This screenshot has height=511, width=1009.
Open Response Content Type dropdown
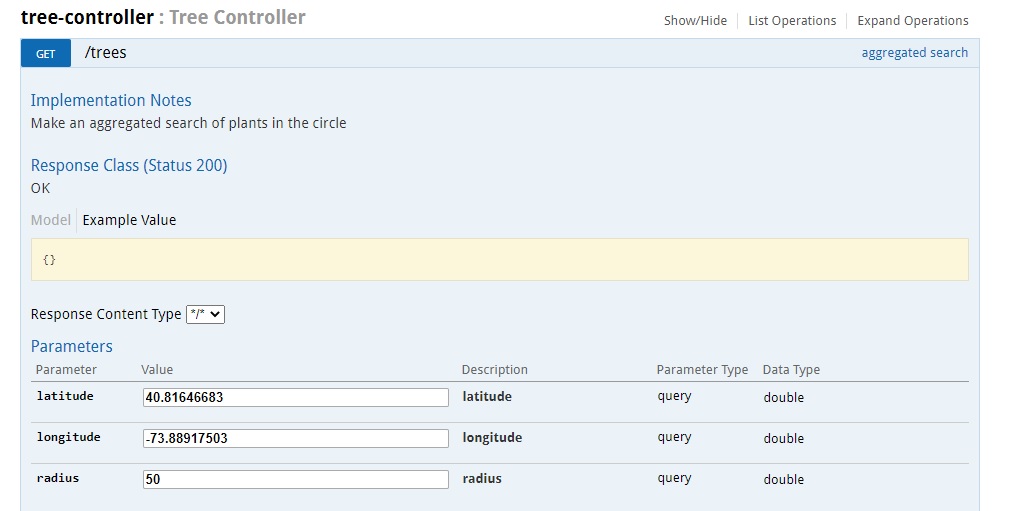[205, 314]
